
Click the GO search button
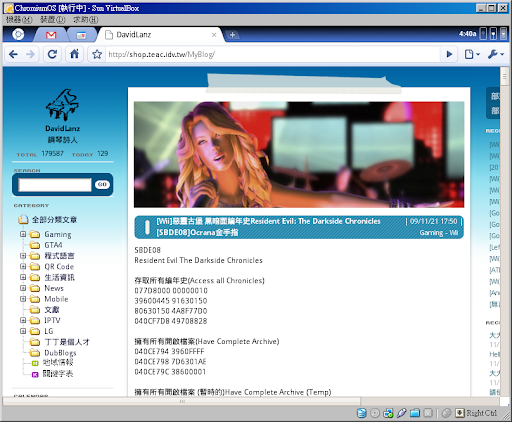[102, 184]
